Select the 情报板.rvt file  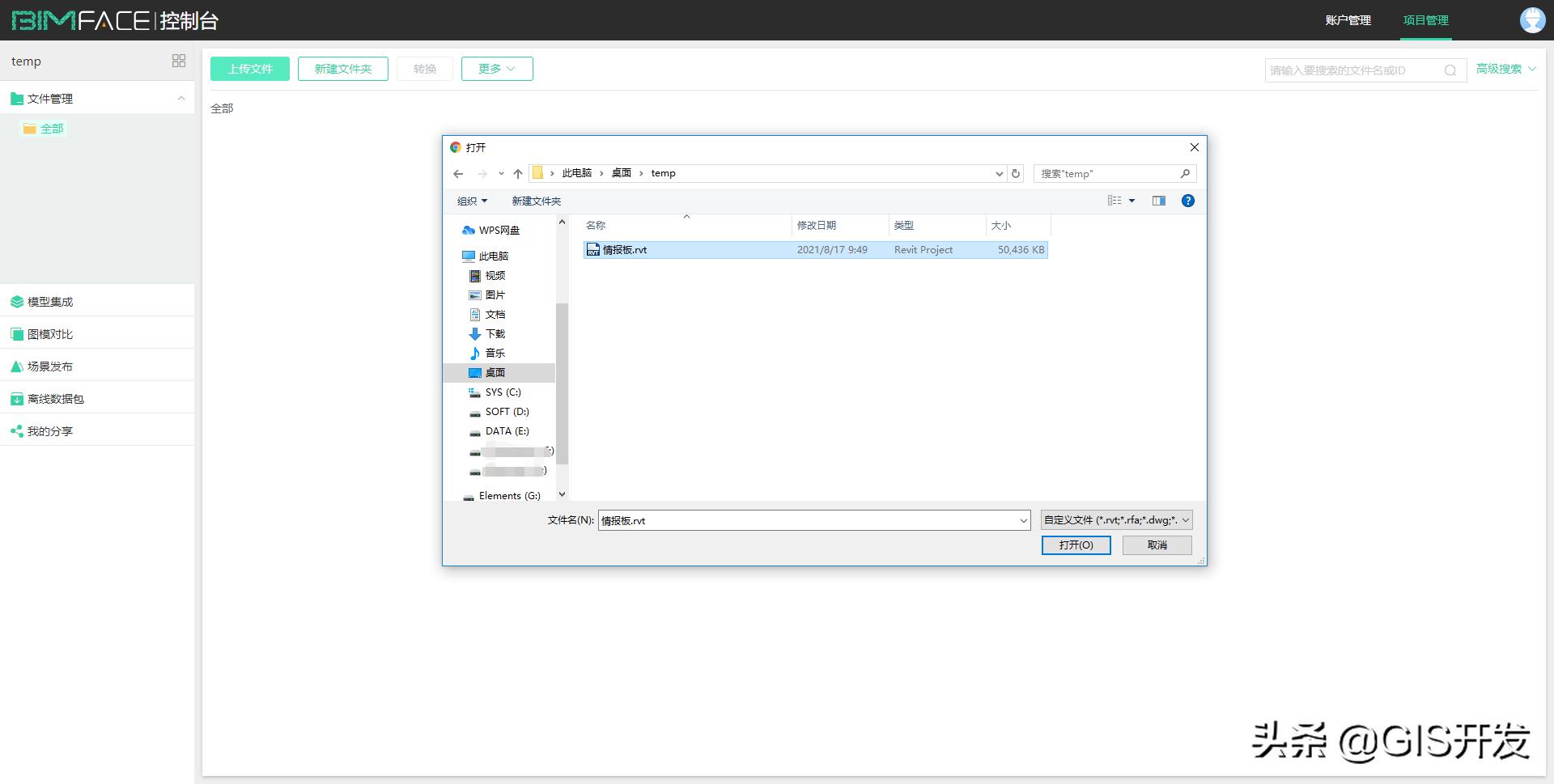(x=625, y=250)
